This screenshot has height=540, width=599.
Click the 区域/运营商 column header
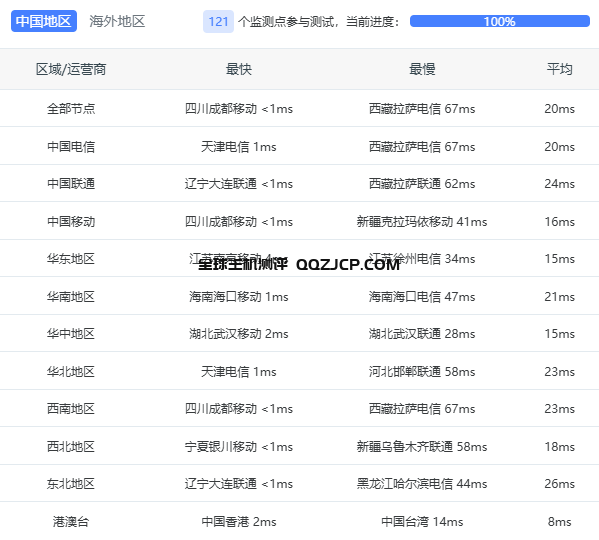[71, 69]
